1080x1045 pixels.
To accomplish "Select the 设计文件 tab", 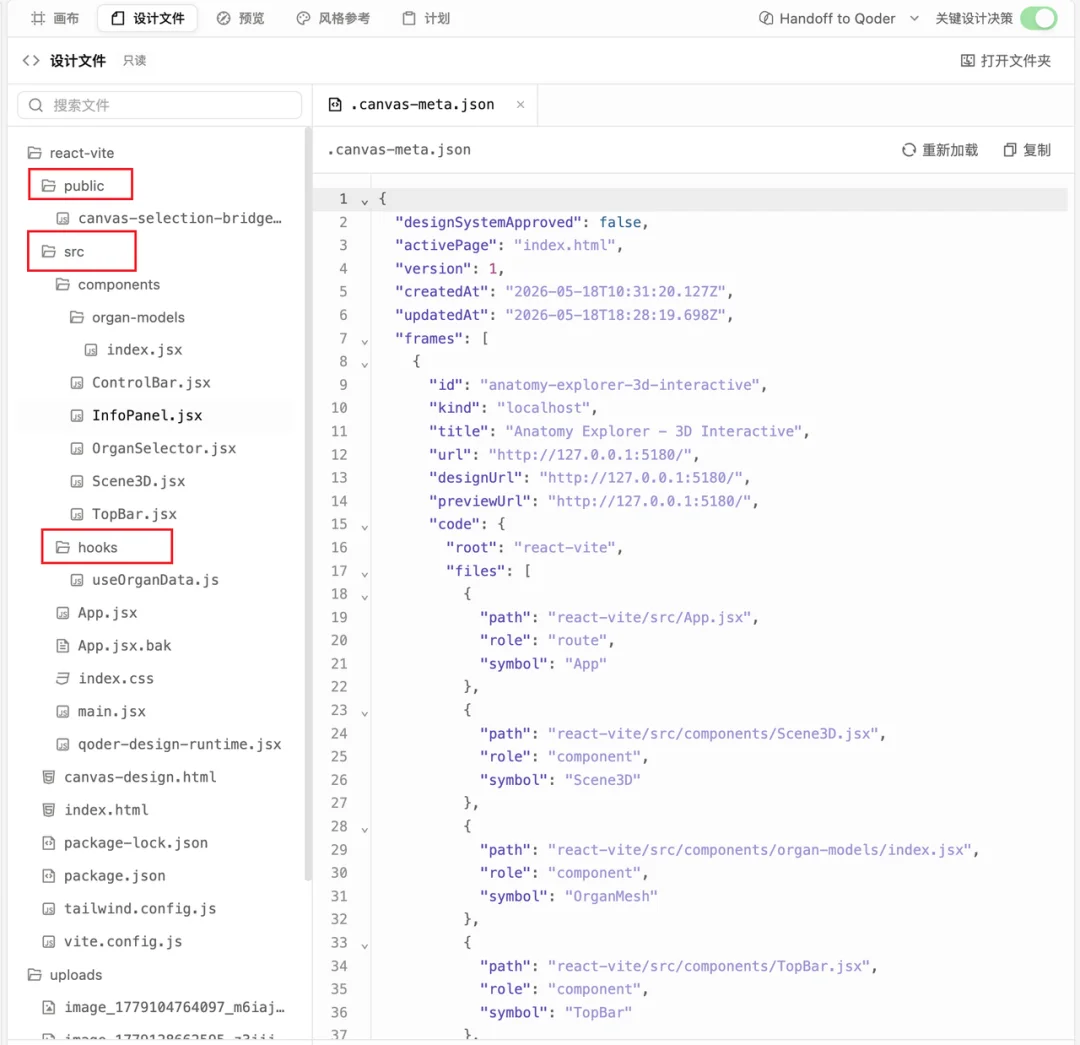I will pyautogui.click(x=147, y=19).
